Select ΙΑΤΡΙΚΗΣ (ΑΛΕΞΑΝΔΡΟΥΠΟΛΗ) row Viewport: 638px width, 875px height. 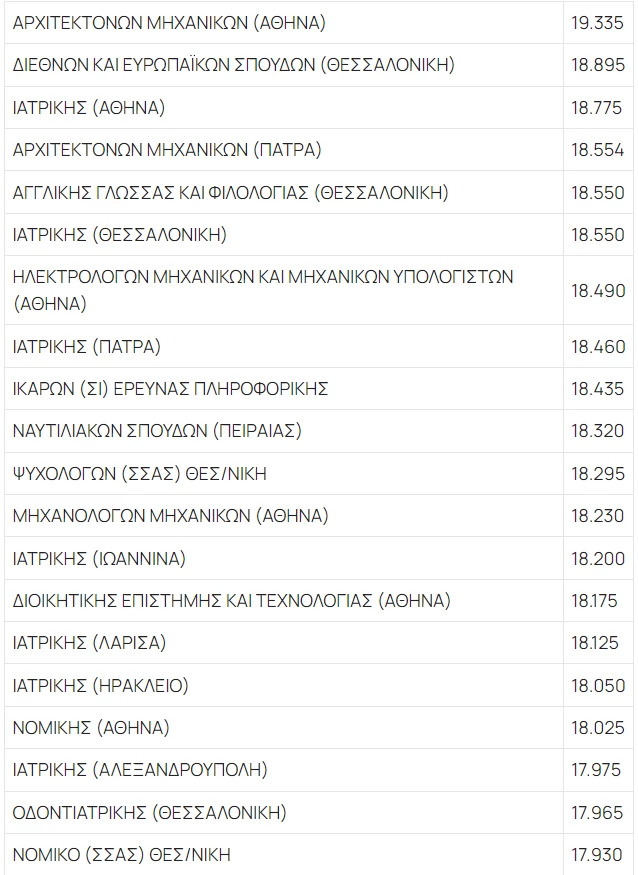[x=140, y=770]
